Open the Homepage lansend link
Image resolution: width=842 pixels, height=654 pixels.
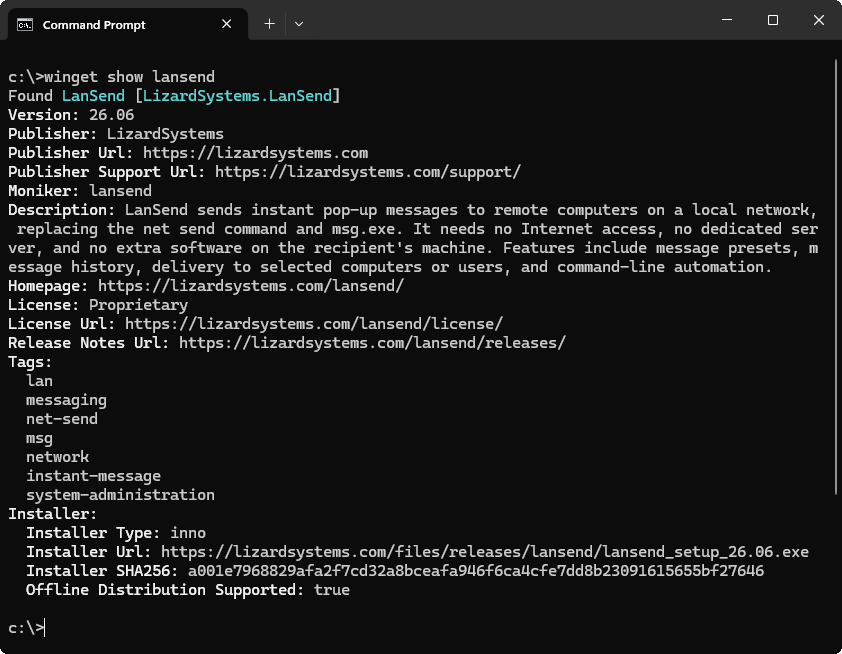pos(251,286)
